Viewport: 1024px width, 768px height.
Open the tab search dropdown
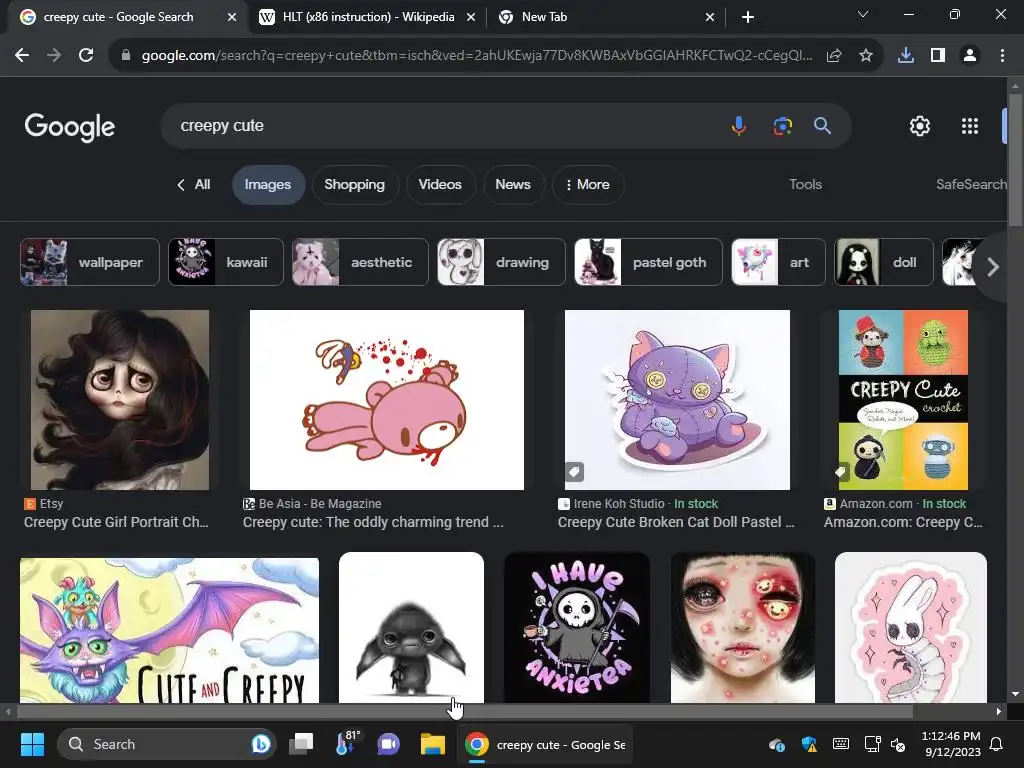863,14
